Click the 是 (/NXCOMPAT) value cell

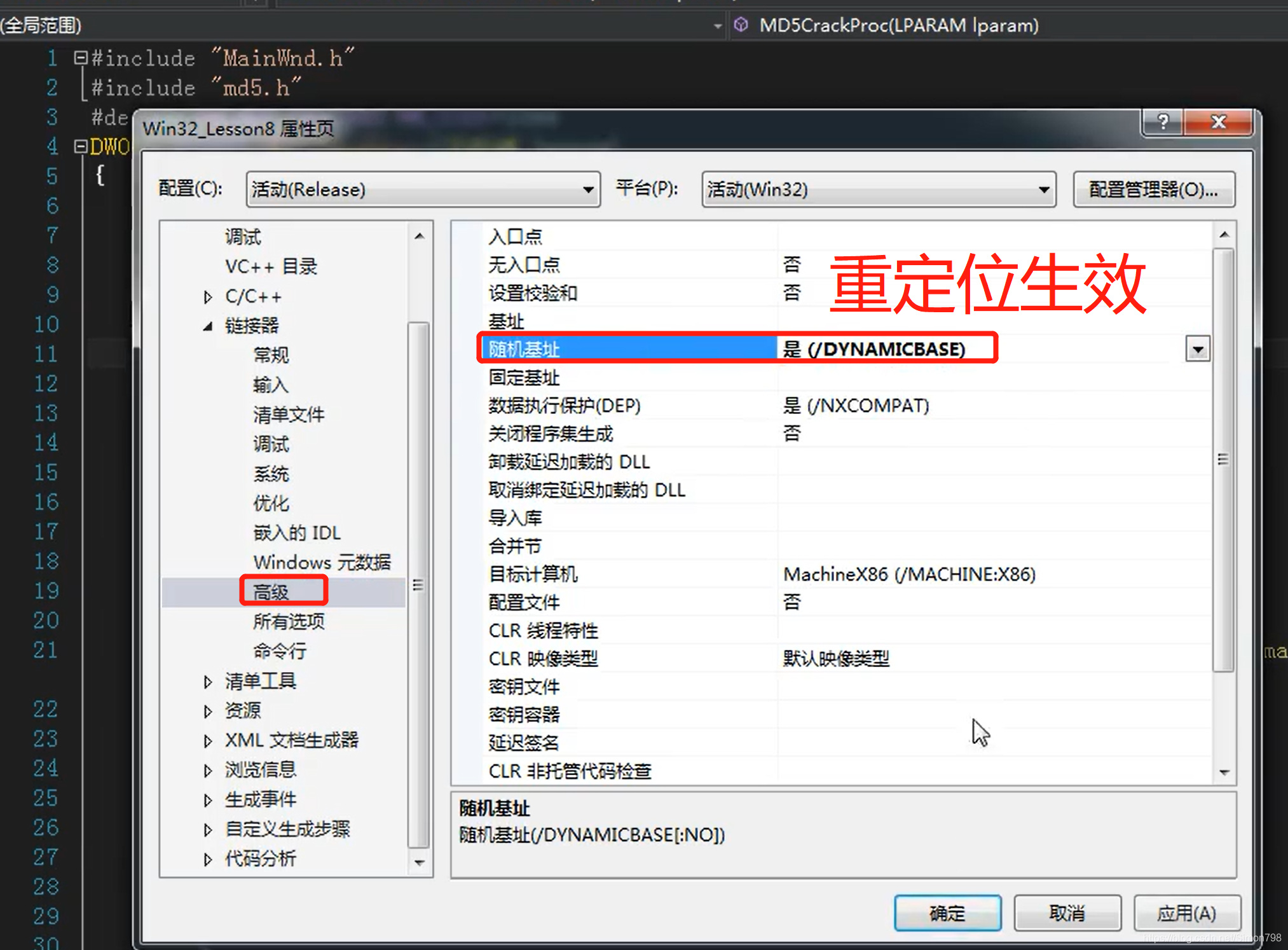click(995, 406)
